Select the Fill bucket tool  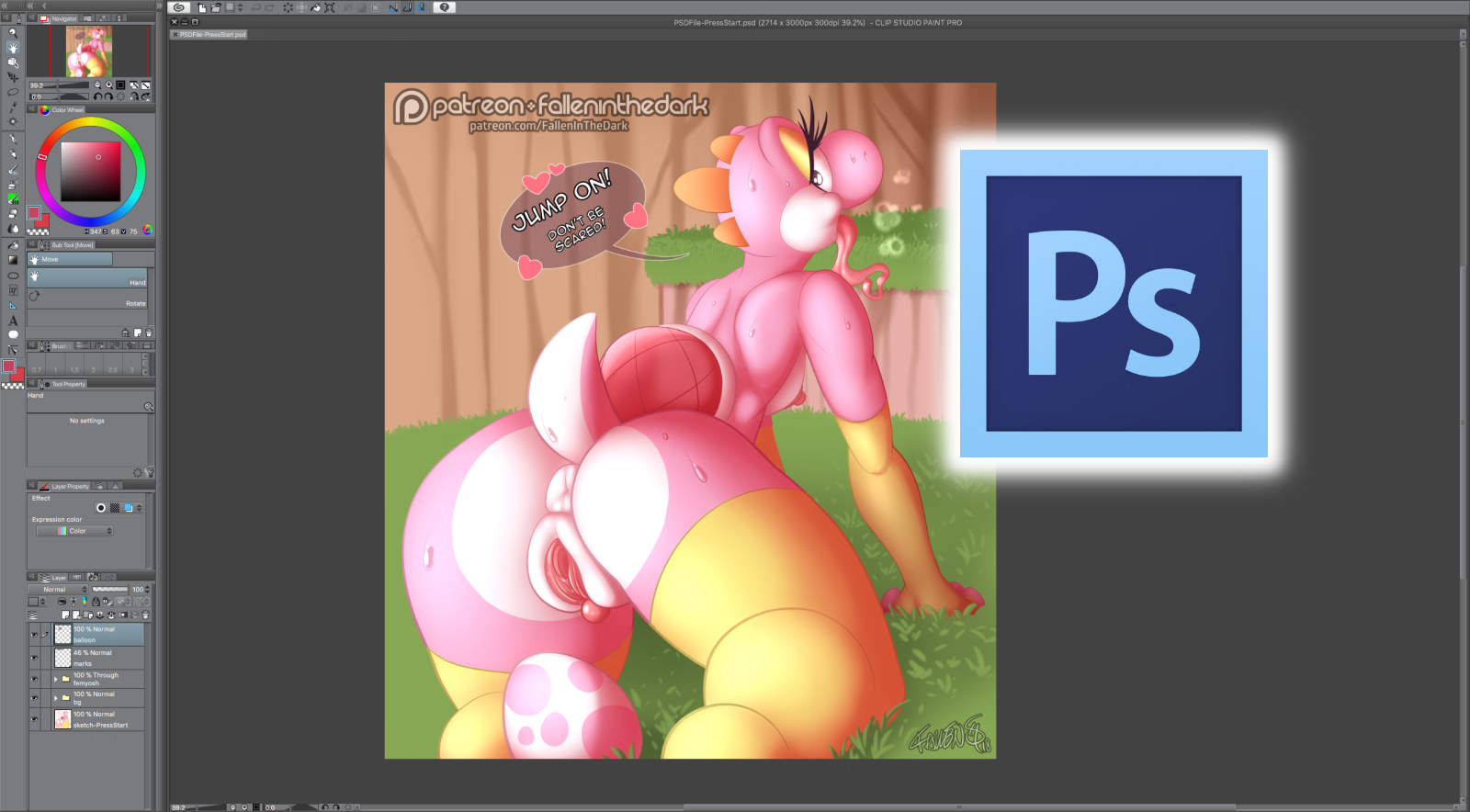coord(13,245)
